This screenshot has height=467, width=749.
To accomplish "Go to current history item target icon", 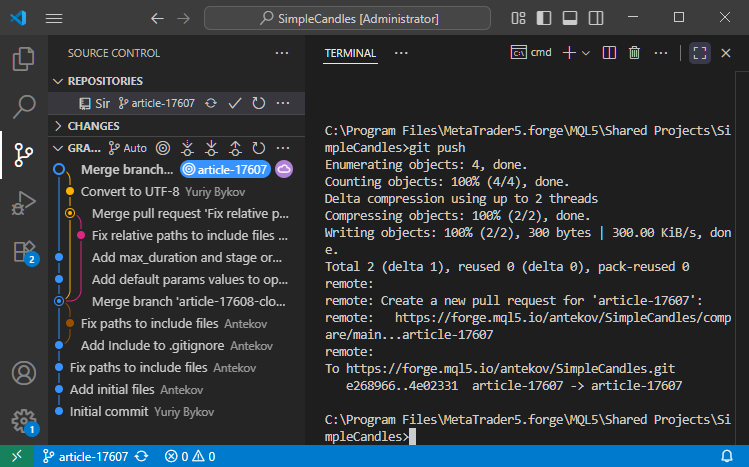I will click(163, 148).
